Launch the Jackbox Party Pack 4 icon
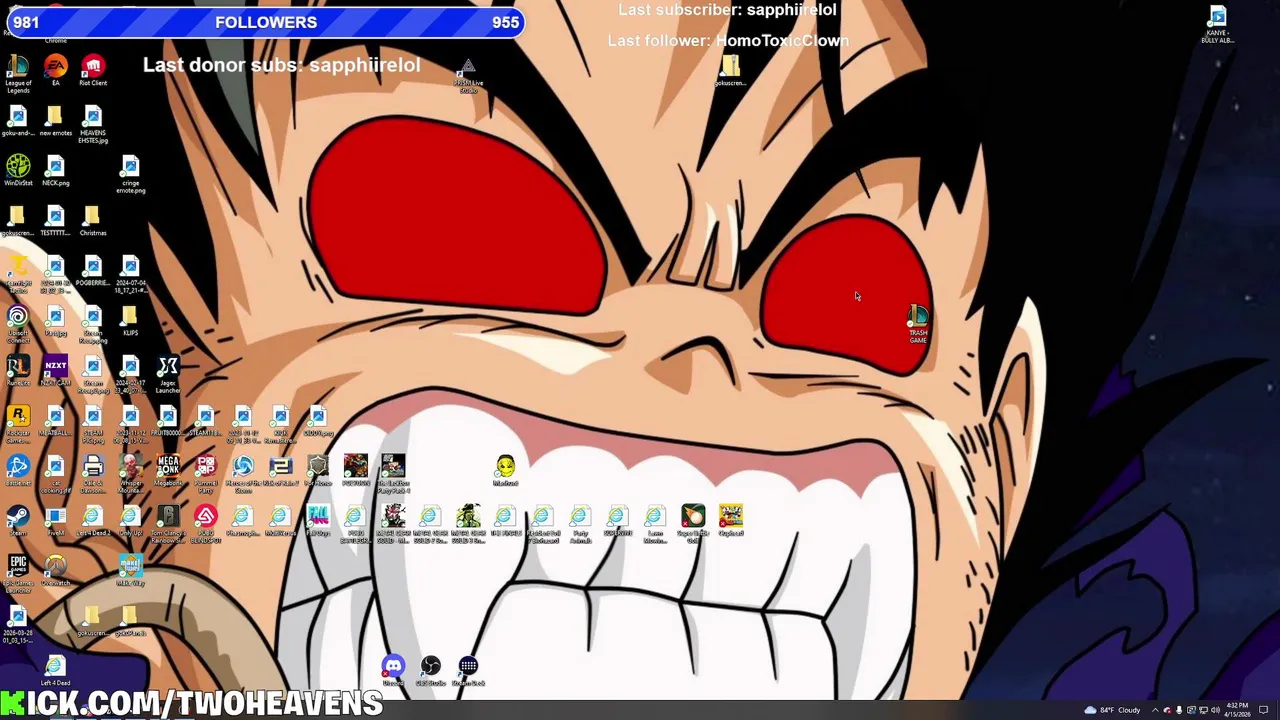This screenshot has height=720, width=1280. coord(393,474)
